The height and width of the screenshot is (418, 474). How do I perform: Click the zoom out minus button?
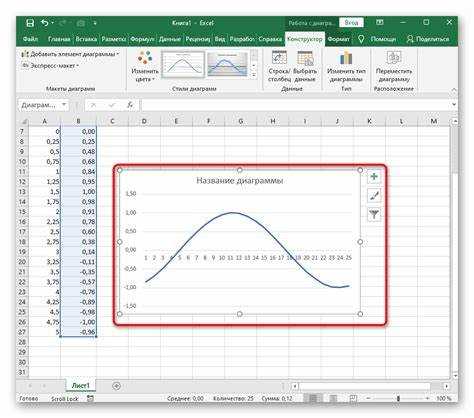point(368,398)
